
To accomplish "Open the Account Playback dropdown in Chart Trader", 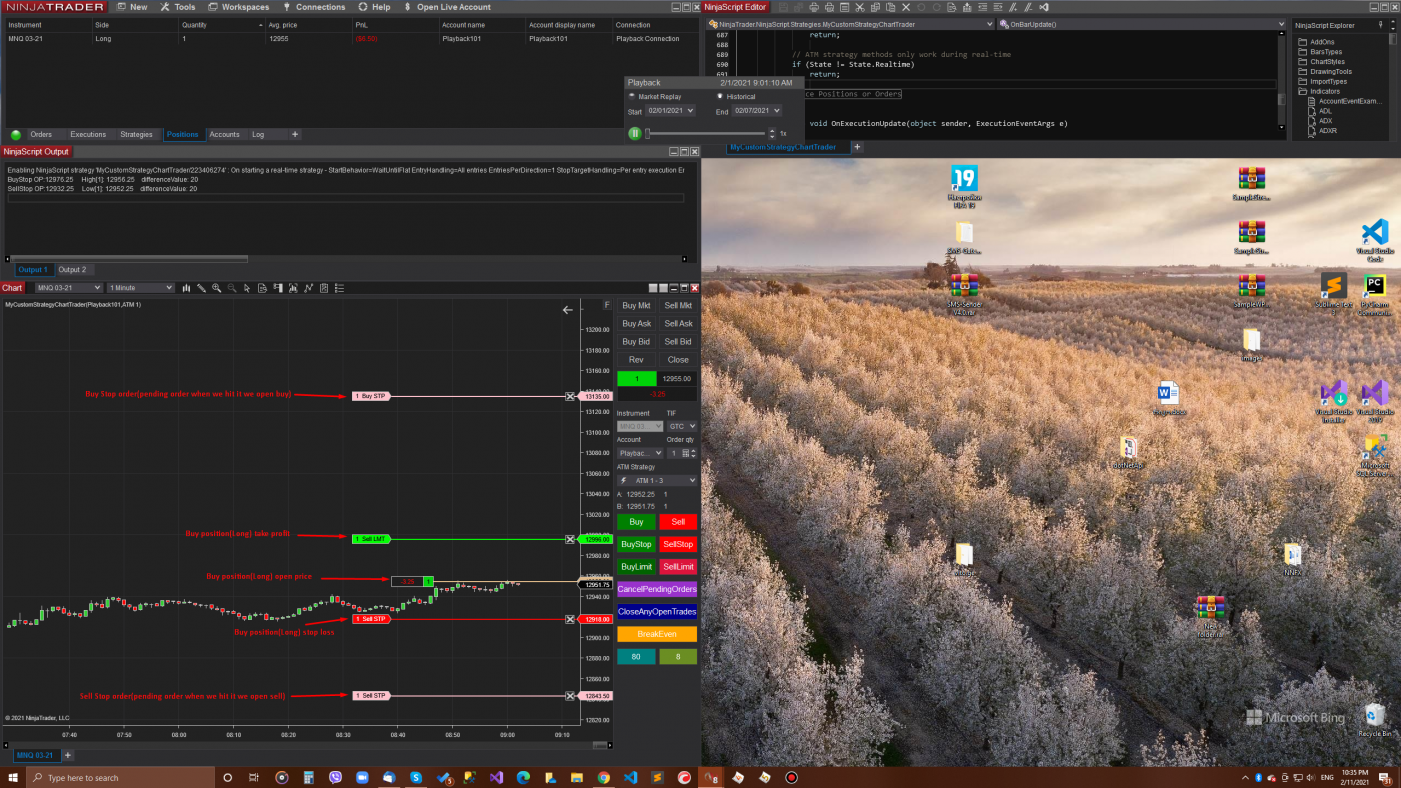I will [x=640, y=453].
